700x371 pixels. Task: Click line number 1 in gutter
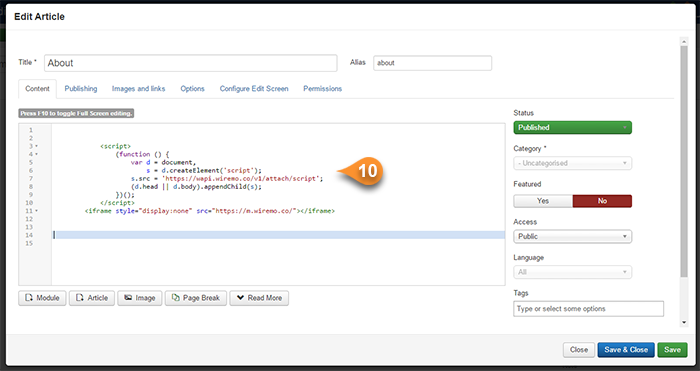coord(31,130)
